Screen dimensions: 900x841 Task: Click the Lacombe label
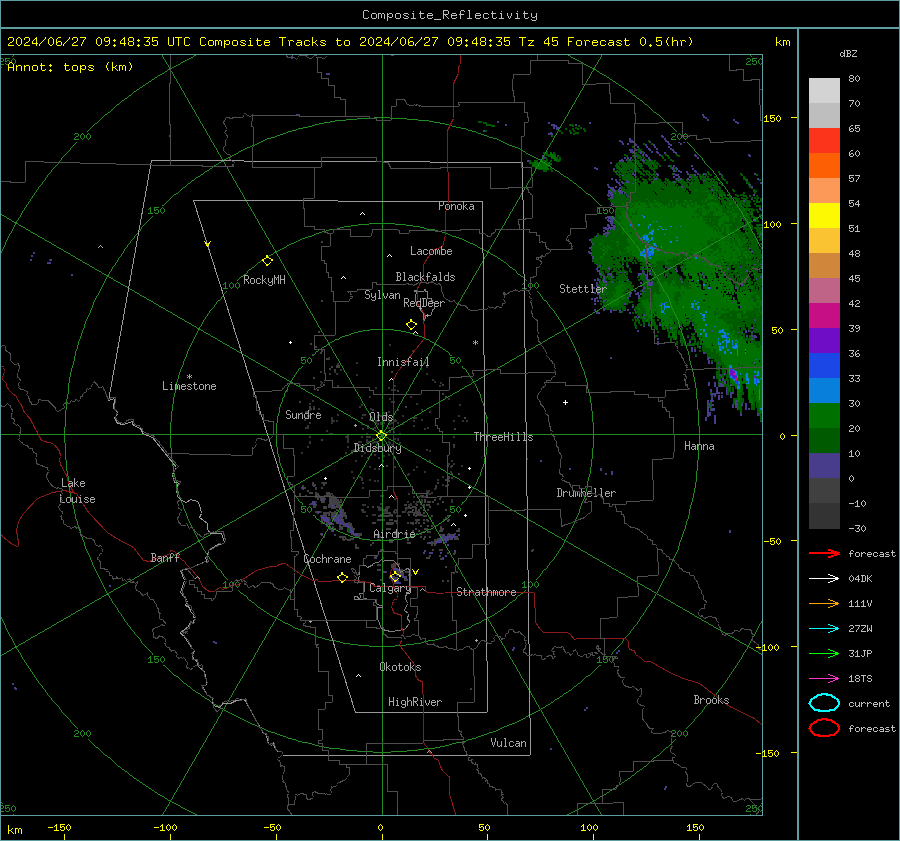coord(431,251)
